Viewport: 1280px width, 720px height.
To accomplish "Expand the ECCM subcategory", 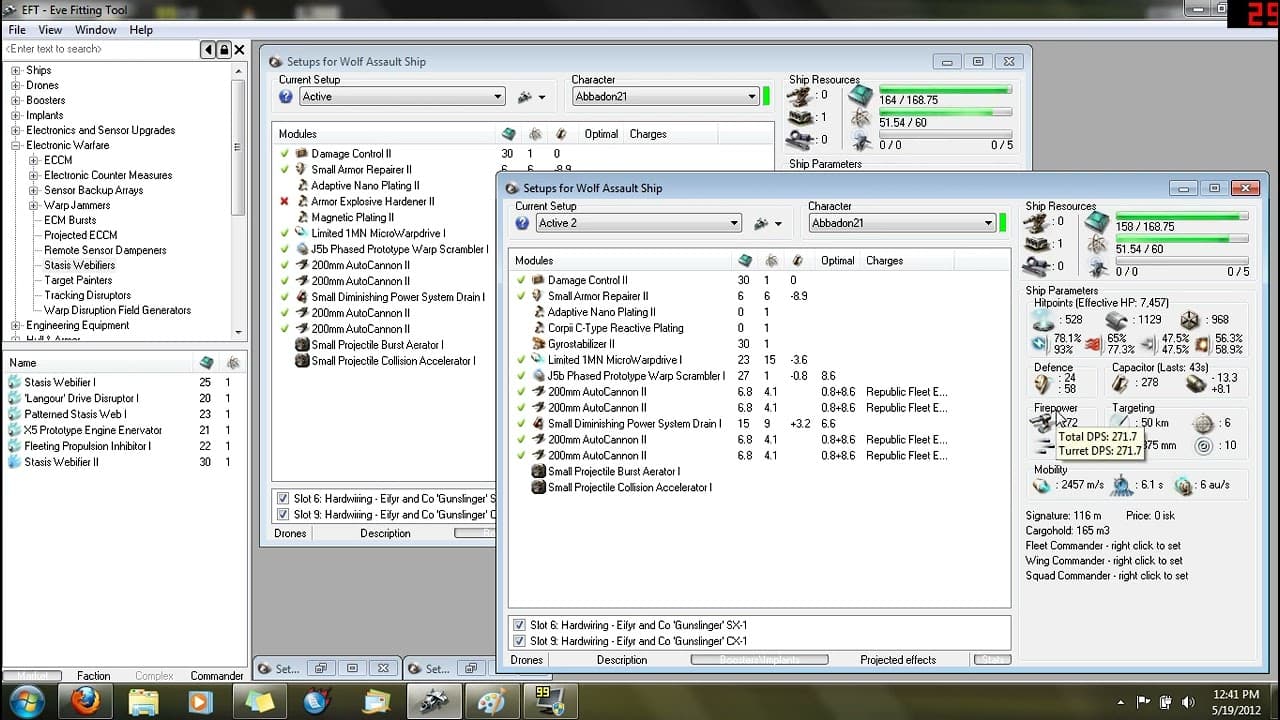I will click(34, 160).
